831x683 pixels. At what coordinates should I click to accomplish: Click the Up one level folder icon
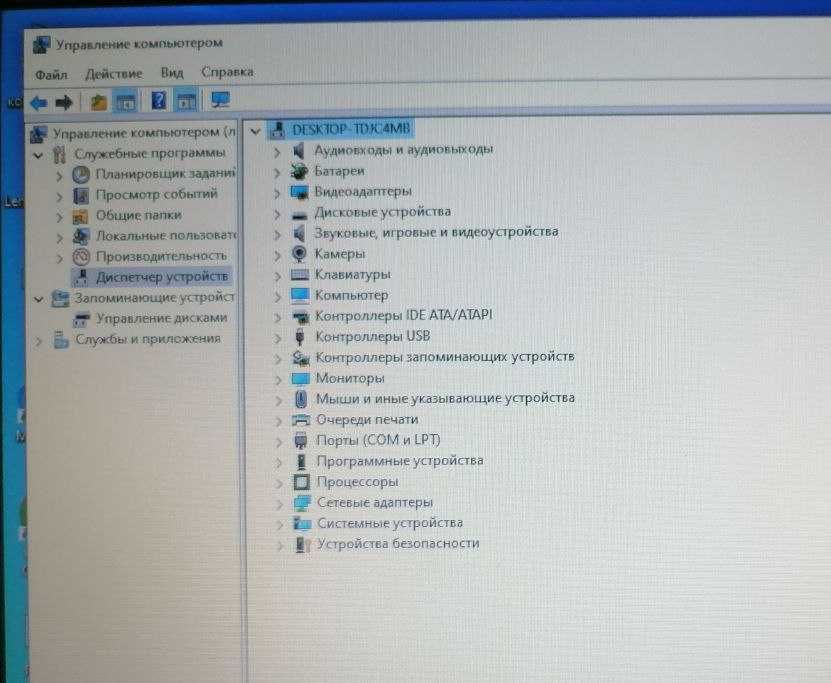coord(99,102)
